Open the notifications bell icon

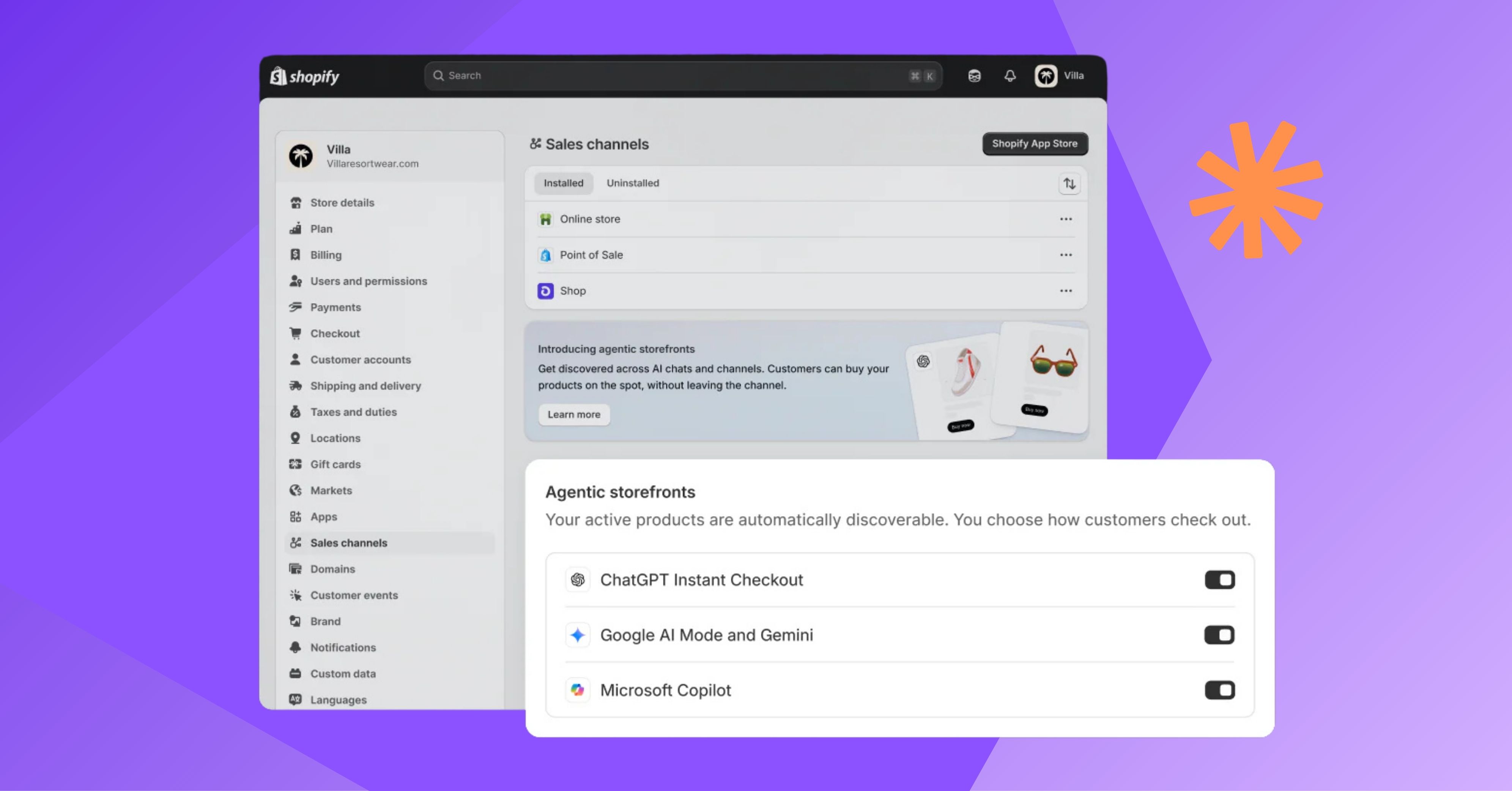pyautogui.click(x=1010, y=76)
